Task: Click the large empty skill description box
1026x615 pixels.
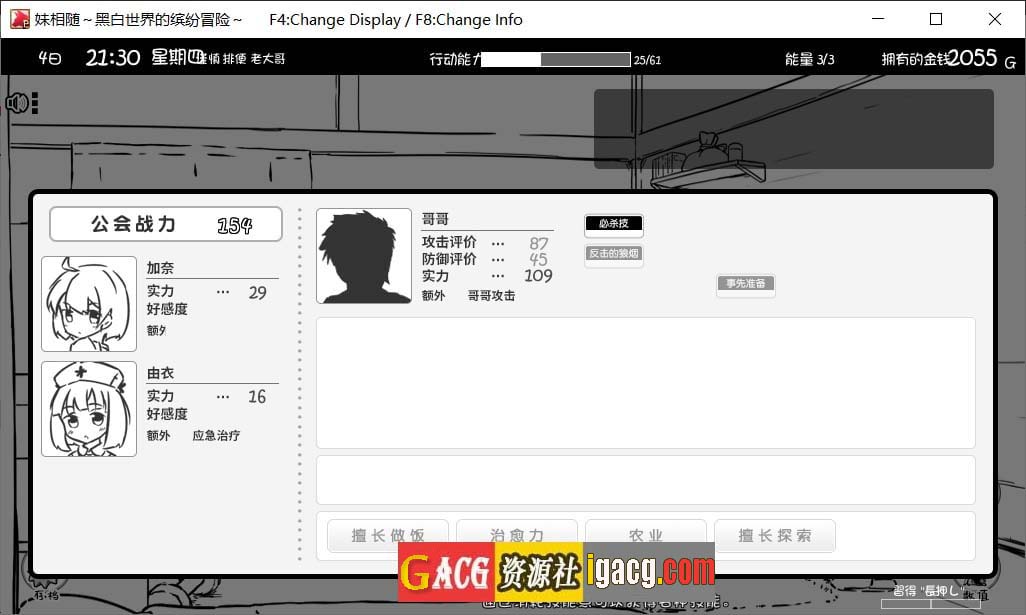Action: pos(645,383)
